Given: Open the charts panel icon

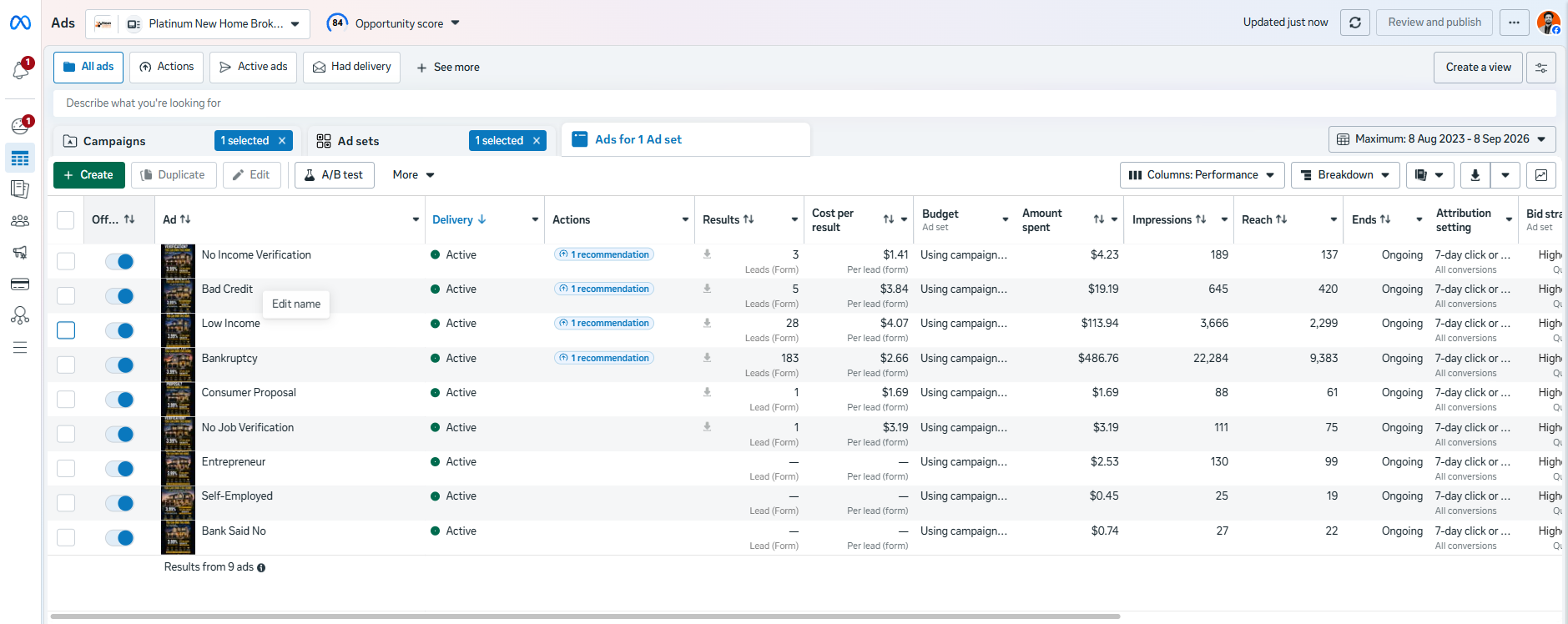Looking at the screenshot, I should pyautogui.click(x=1541, y=175).
